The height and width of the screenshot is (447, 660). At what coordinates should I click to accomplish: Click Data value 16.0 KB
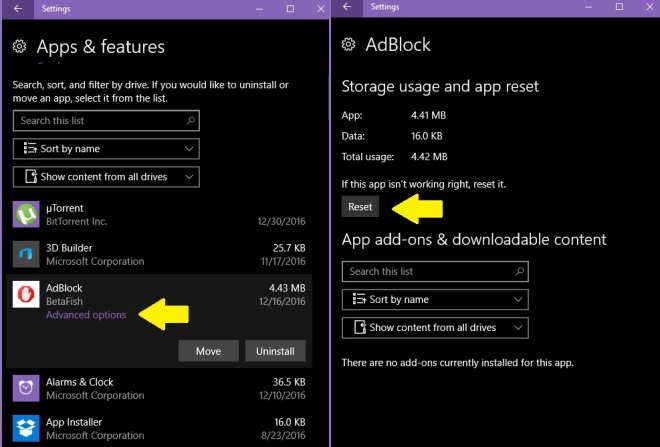pyautogui.click(x=427, y=136)
